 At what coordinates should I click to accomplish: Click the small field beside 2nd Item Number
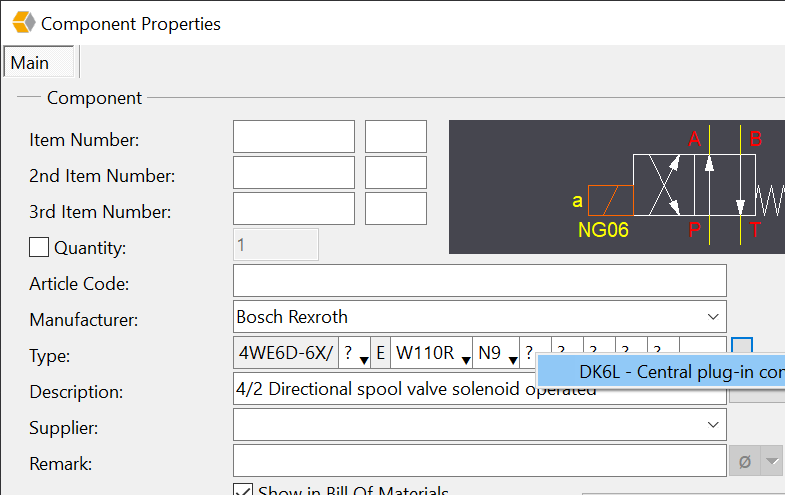(x=396, y=172)
